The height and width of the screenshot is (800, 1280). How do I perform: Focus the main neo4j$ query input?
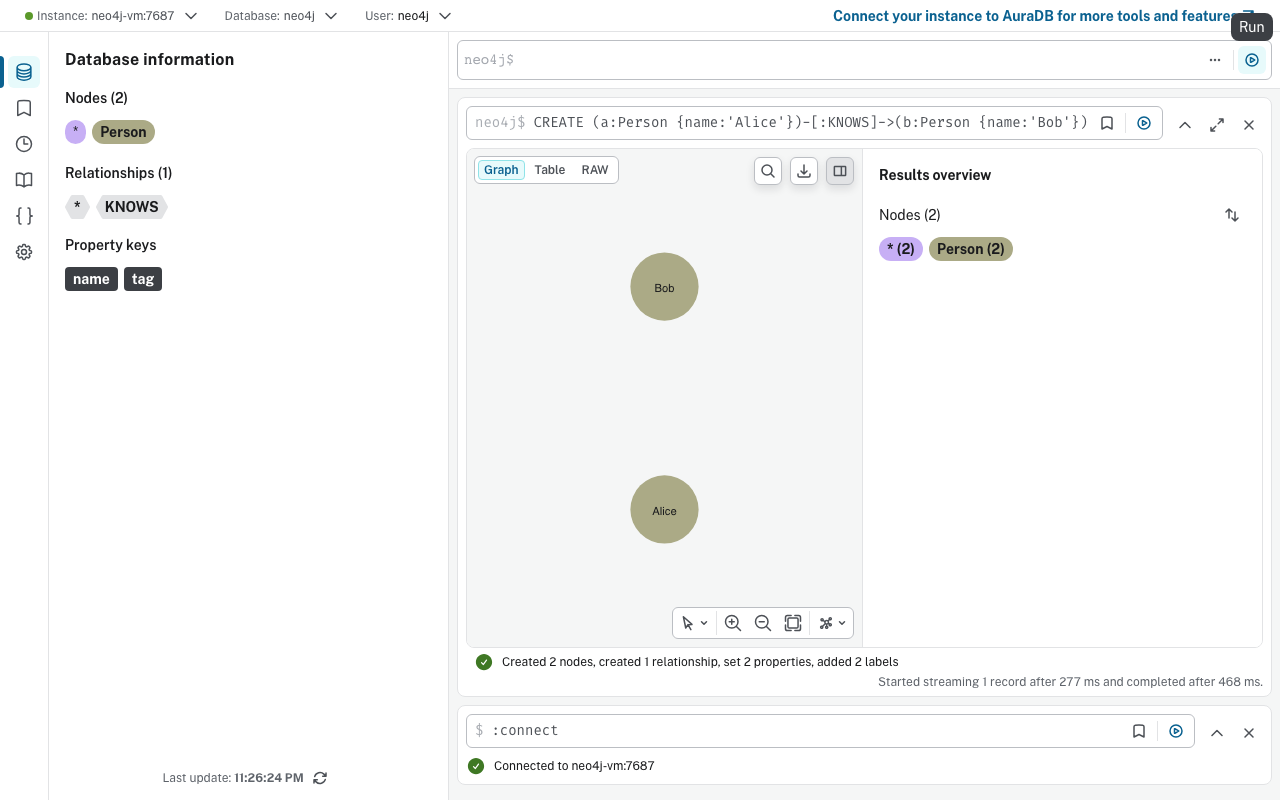click(x=830, y=60)
